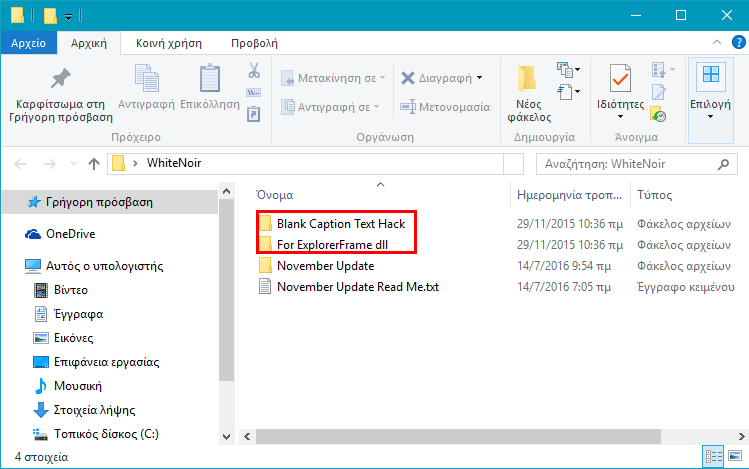This screenshot has width=749, height=469.
Task: Click the Copy path icon in Πρόχειρο group
Action: pos(254,92)
